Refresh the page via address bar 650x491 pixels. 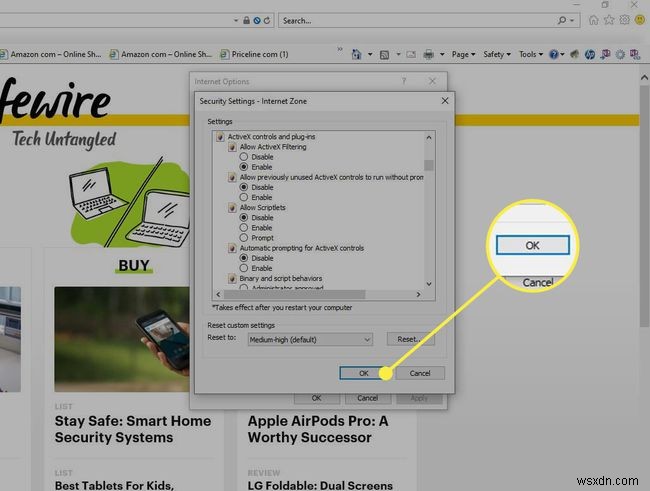click(x=267, y=20)
